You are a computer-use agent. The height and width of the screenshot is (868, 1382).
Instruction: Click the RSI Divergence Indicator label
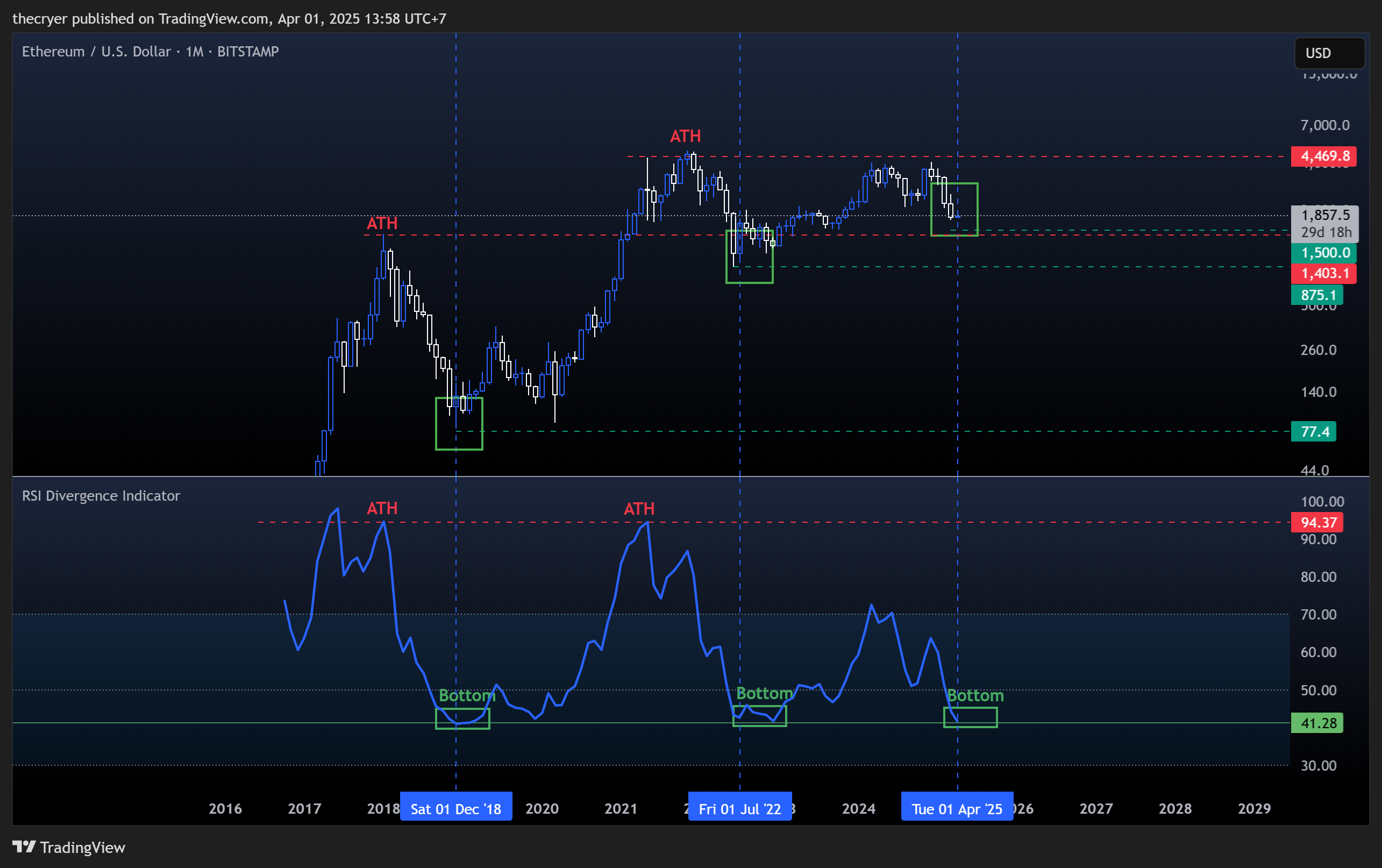(x=101, y=495)
